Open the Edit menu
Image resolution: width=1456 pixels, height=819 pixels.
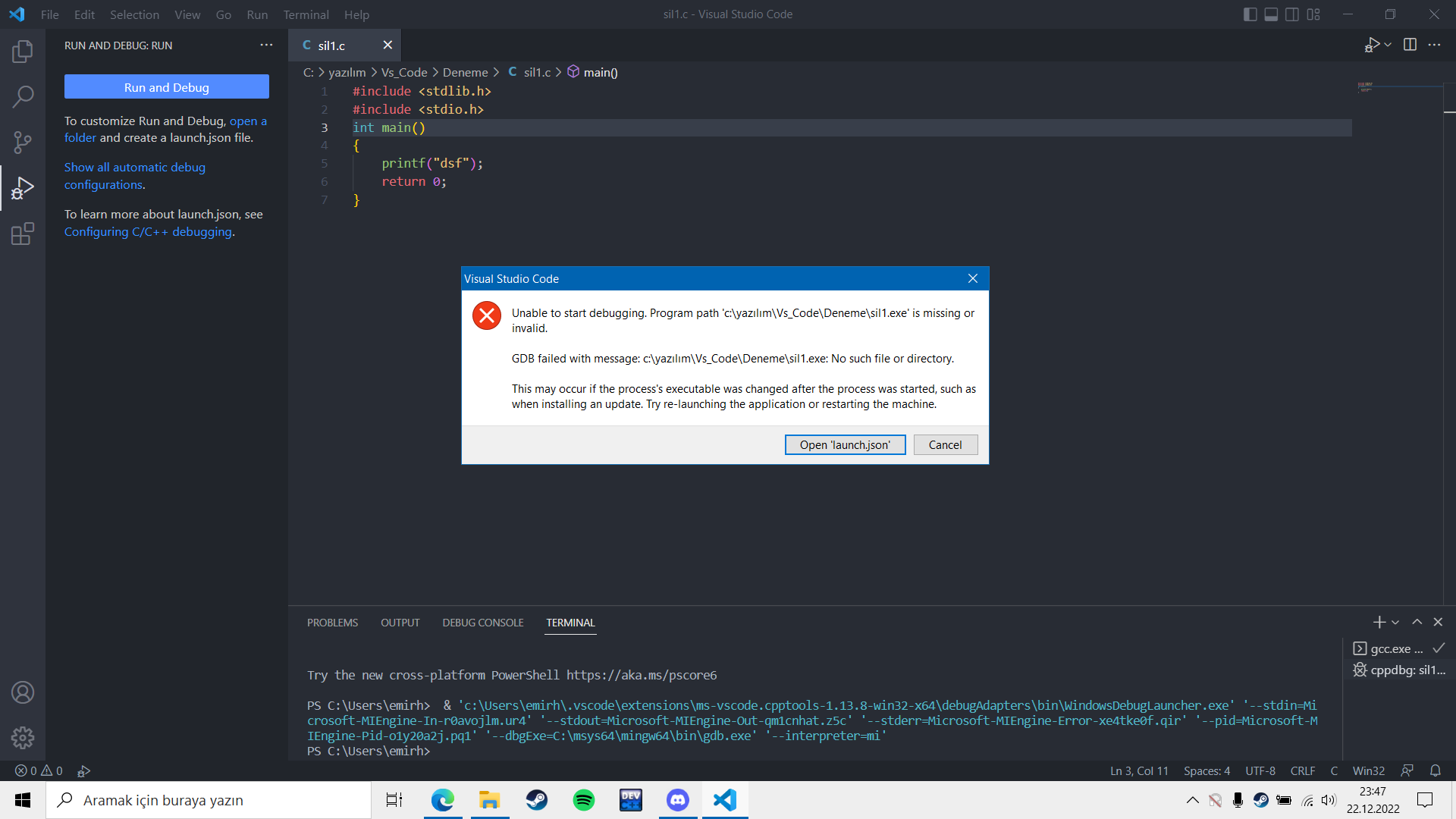(x=84, y=14)
